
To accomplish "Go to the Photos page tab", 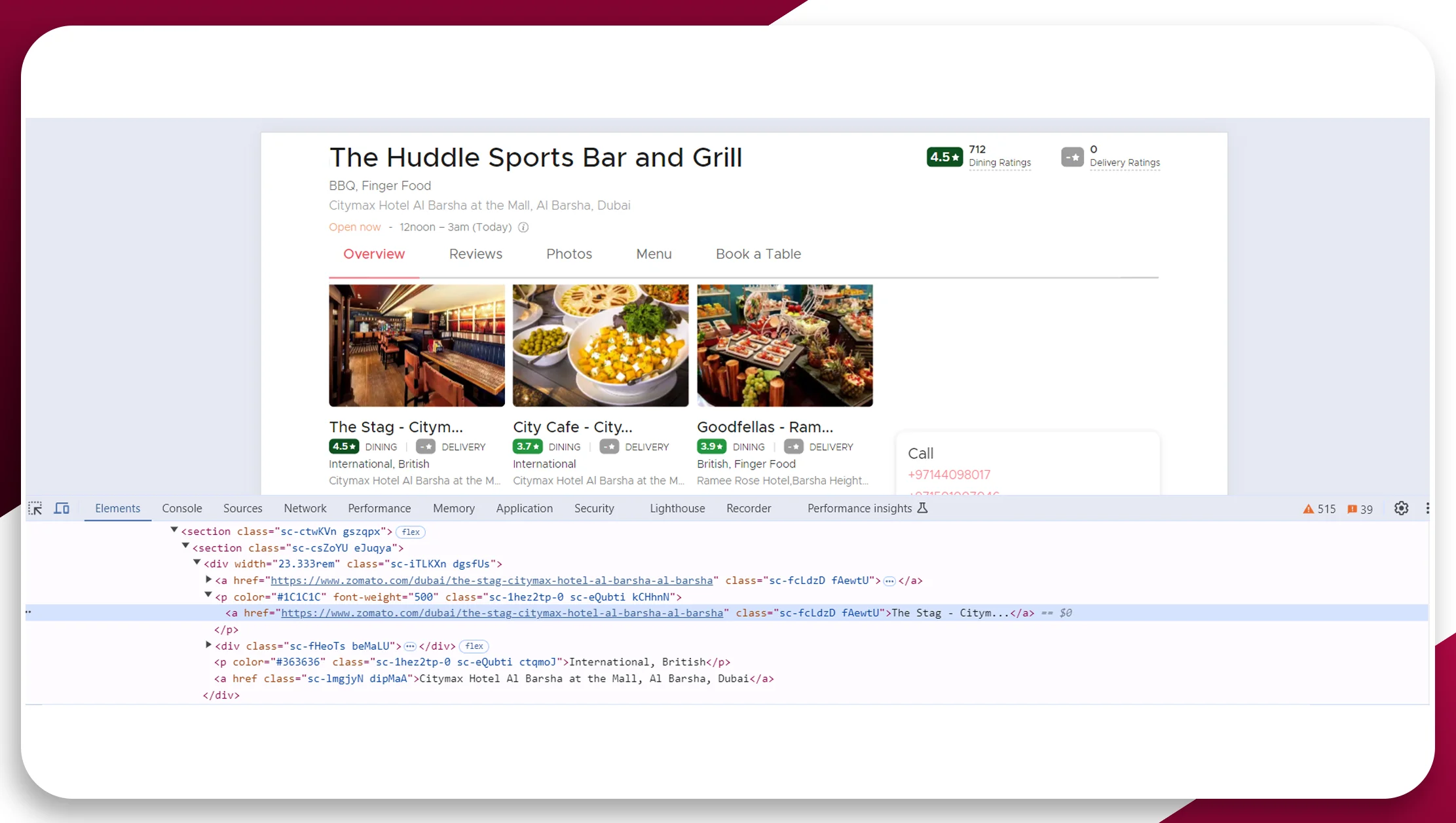I will click(569, 254).
